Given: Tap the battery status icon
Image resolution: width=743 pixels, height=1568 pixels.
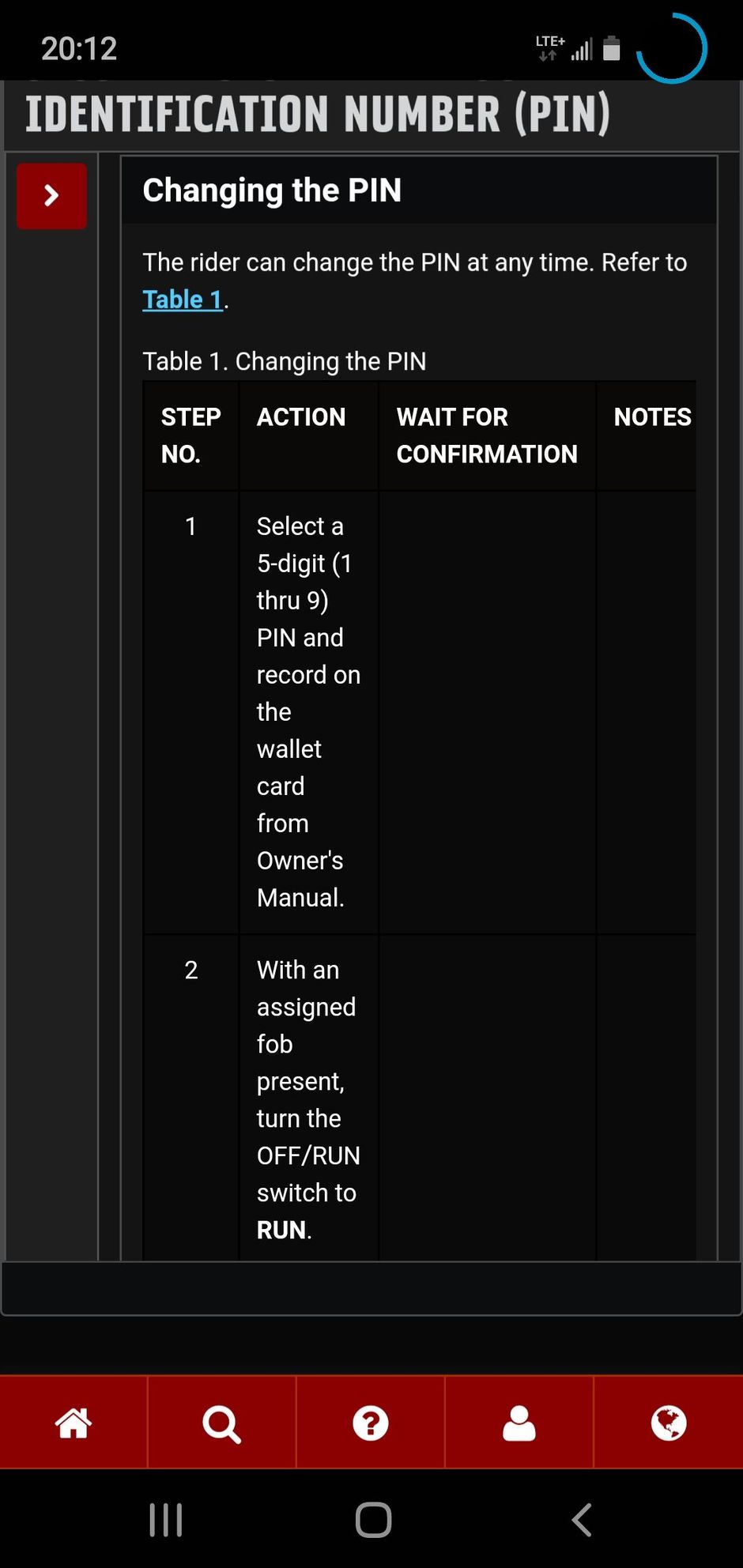Looking at the screenshot, I should [611, 48].
